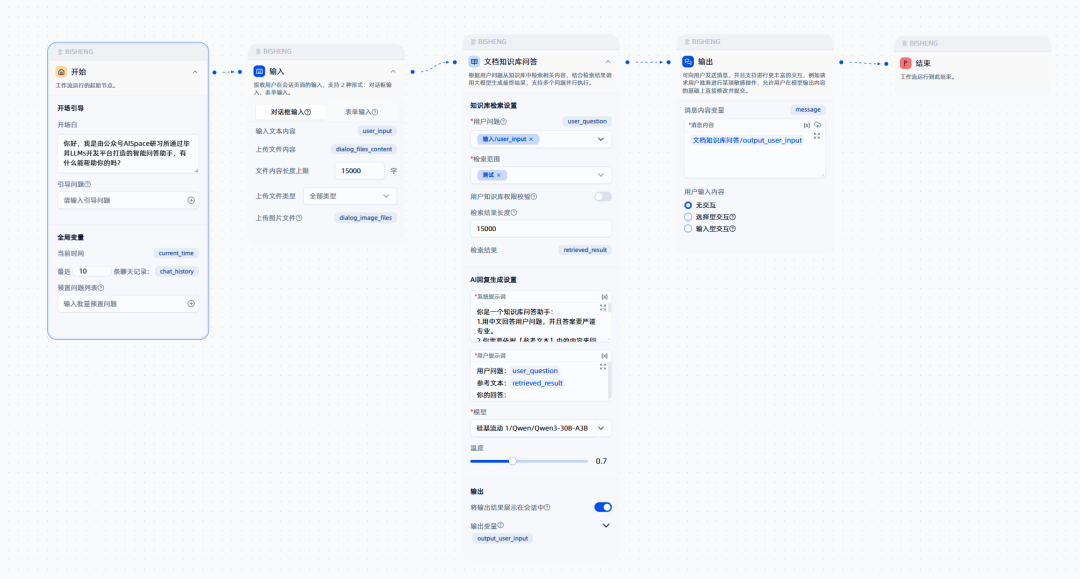Collapse the 文档知识库问答 node chevron
Viewport: 1080px width, 579px height.
click(608, 62)
